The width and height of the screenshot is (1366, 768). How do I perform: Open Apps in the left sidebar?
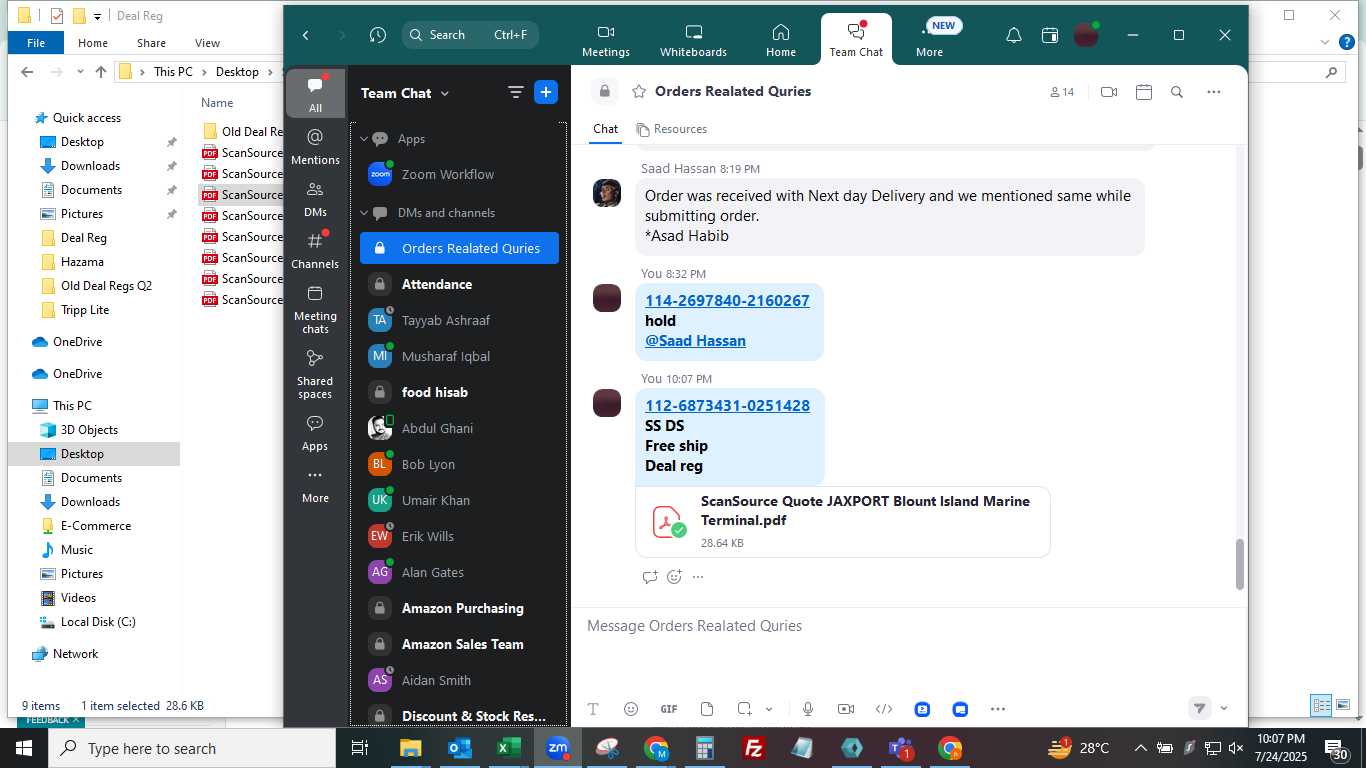pyautogui.click(x=315, y=433)
